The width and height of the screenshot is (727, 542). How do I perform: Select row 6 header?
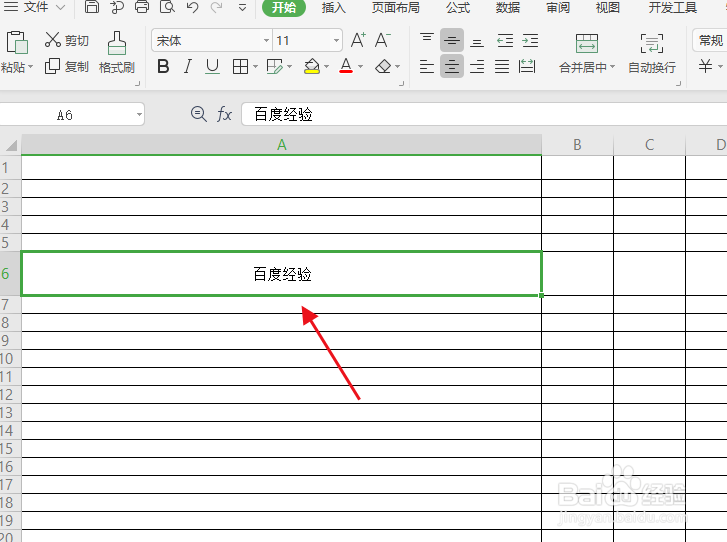[10, 274]
